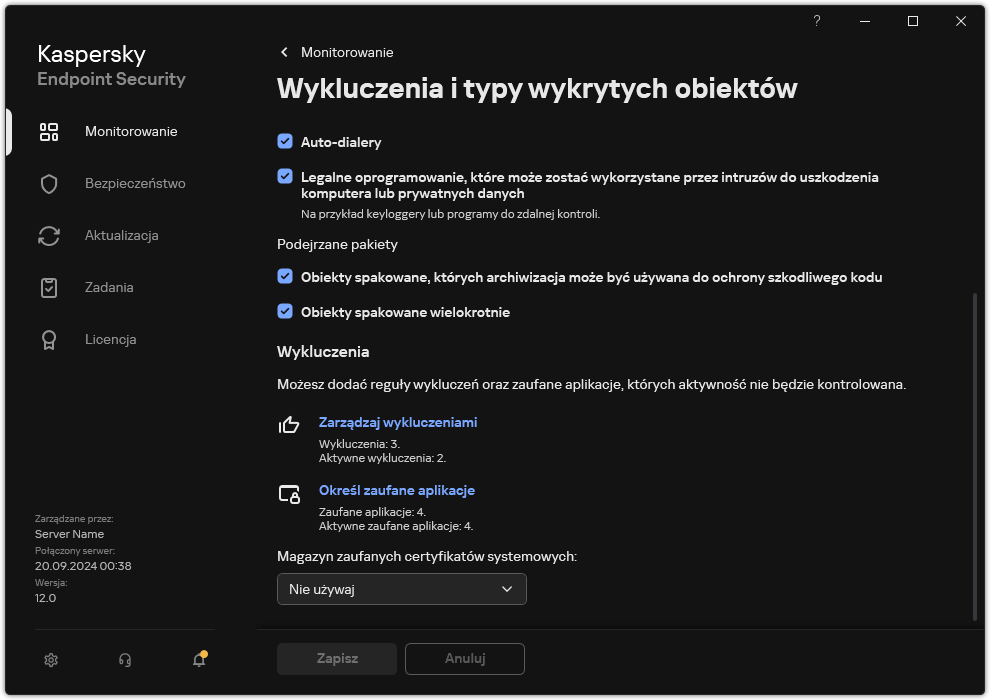Image resolution: width=990 pixels, height=700 pixels.
Task: Open the Zadania tasks icon
Action: coord(48,287)
